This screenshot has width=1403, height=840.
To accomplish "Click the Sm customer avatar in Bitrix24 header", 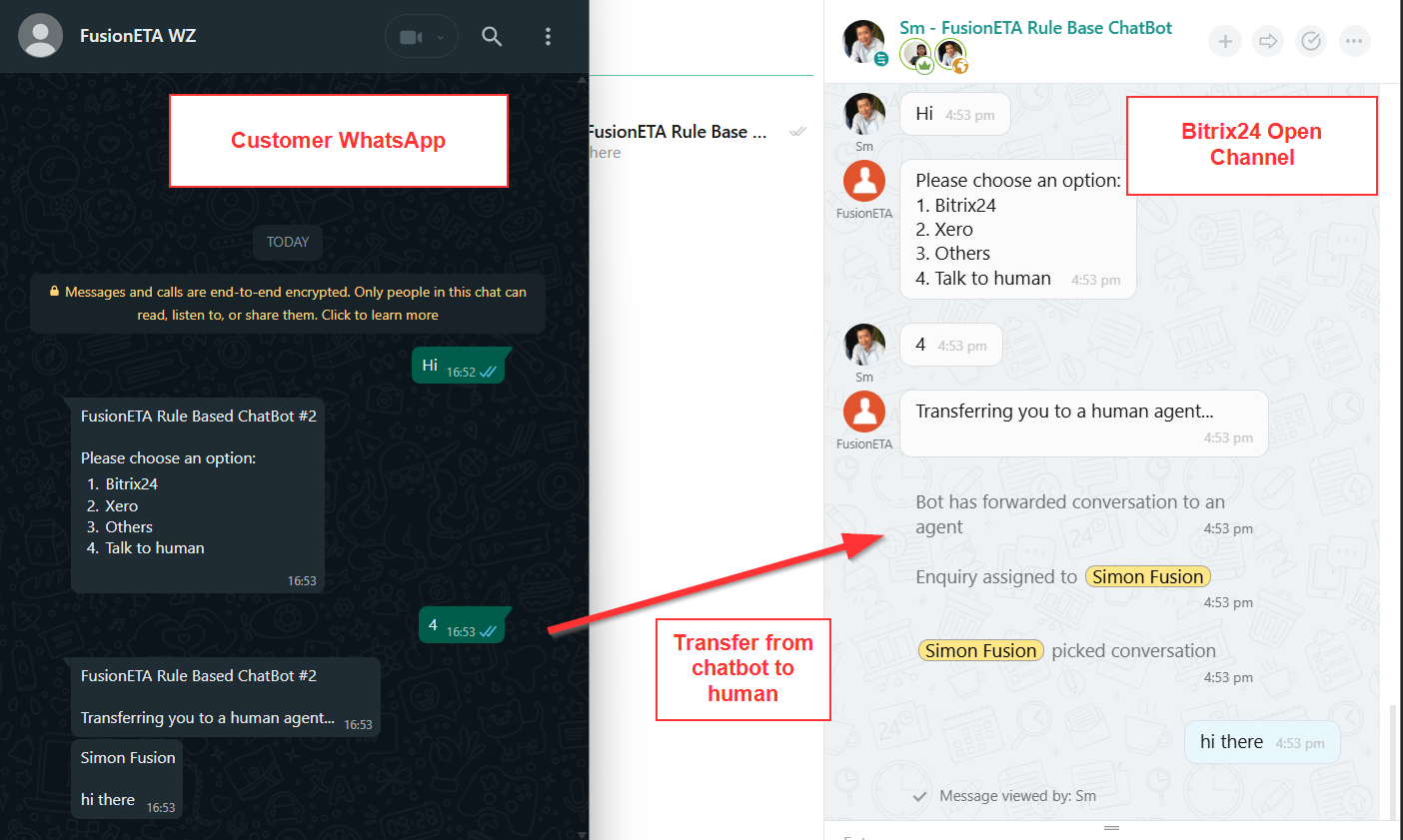I will pos(863,42).
